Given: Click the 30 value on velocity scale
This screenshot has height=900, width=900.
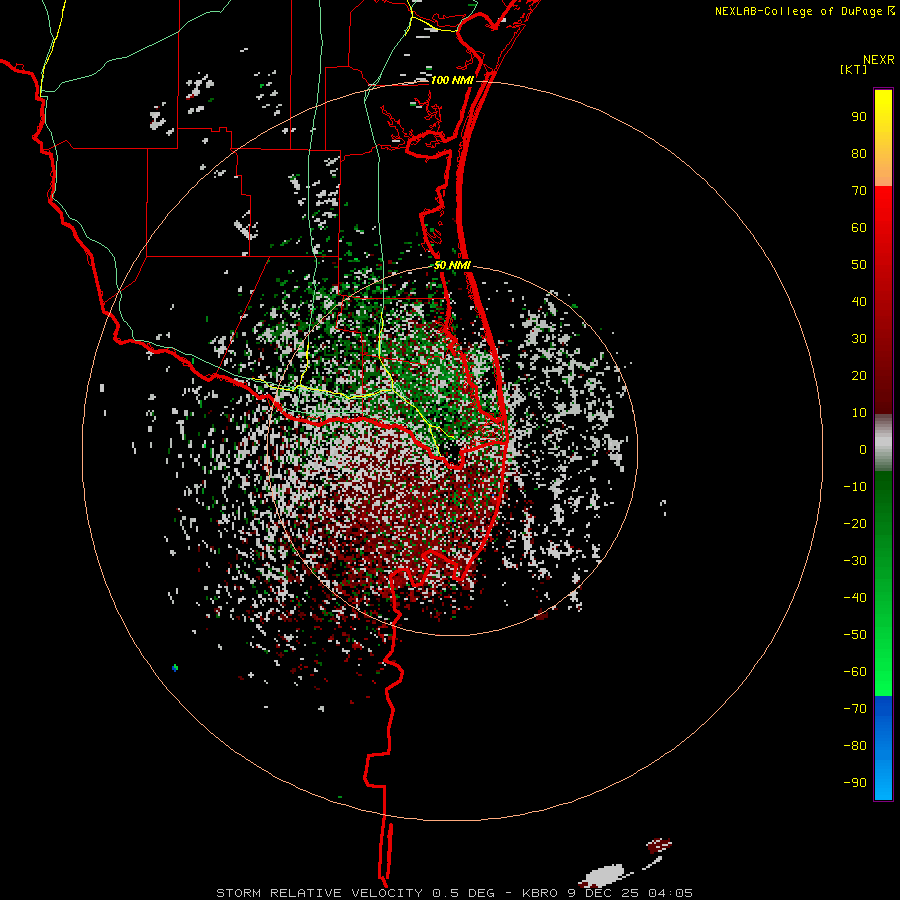Looking at the screenshot, I should [859, 339].
